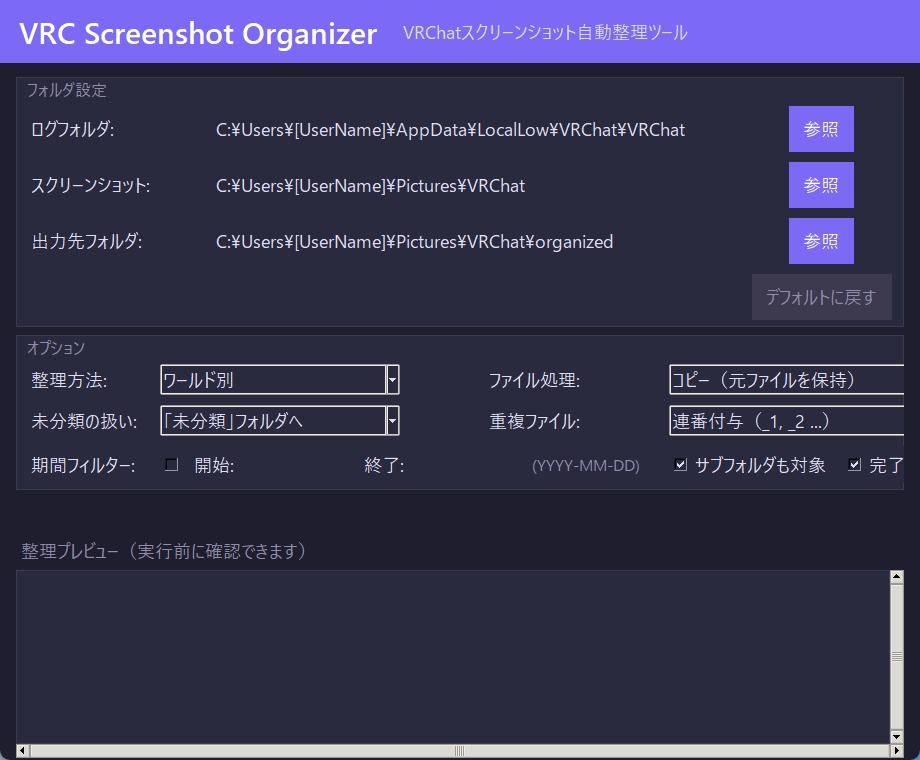Click 参照 next to 出力先フォルダ
Image resolution: width=920 pixels, height=760 pixels.
click(820, 241)
